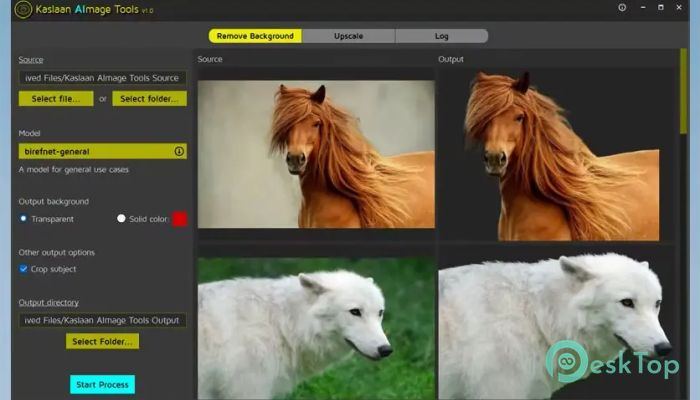Viewport: 700px width, 400px height.
Task: Minimize the application window
Action: pos(643,8)
